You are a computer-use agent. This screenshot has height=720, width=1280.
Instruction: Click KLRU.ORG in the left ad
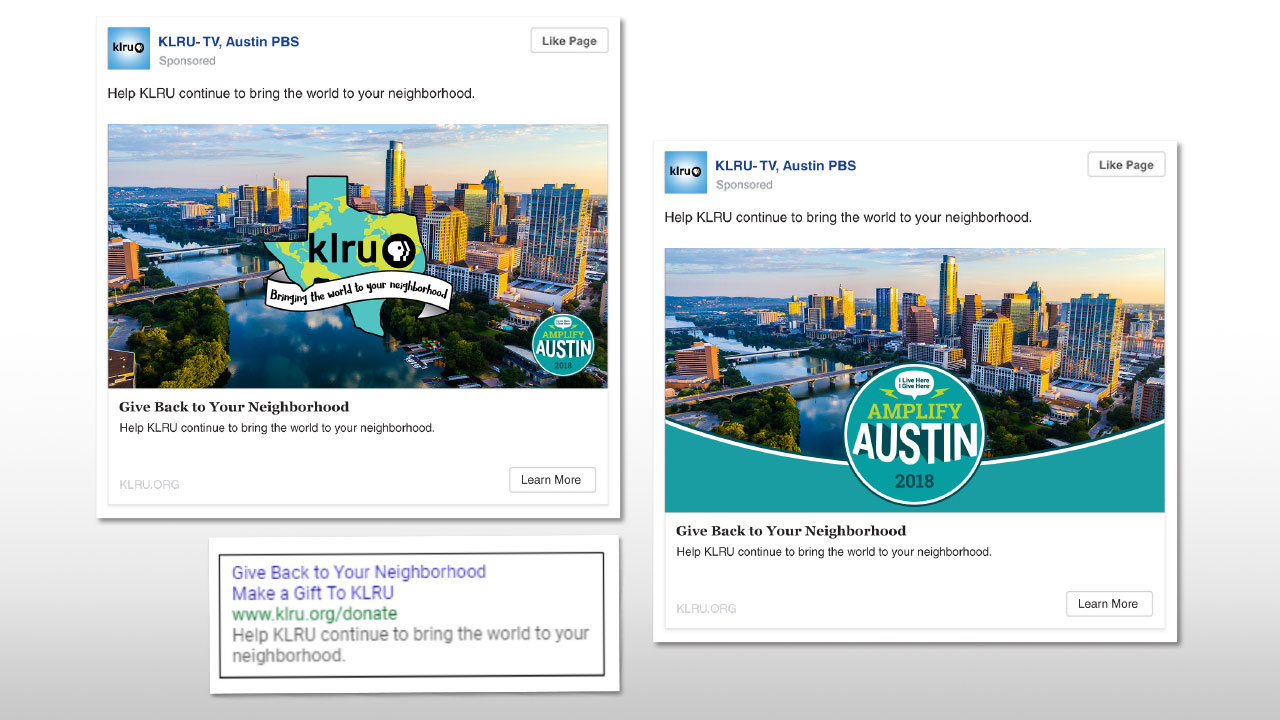(x=149, y=485)
